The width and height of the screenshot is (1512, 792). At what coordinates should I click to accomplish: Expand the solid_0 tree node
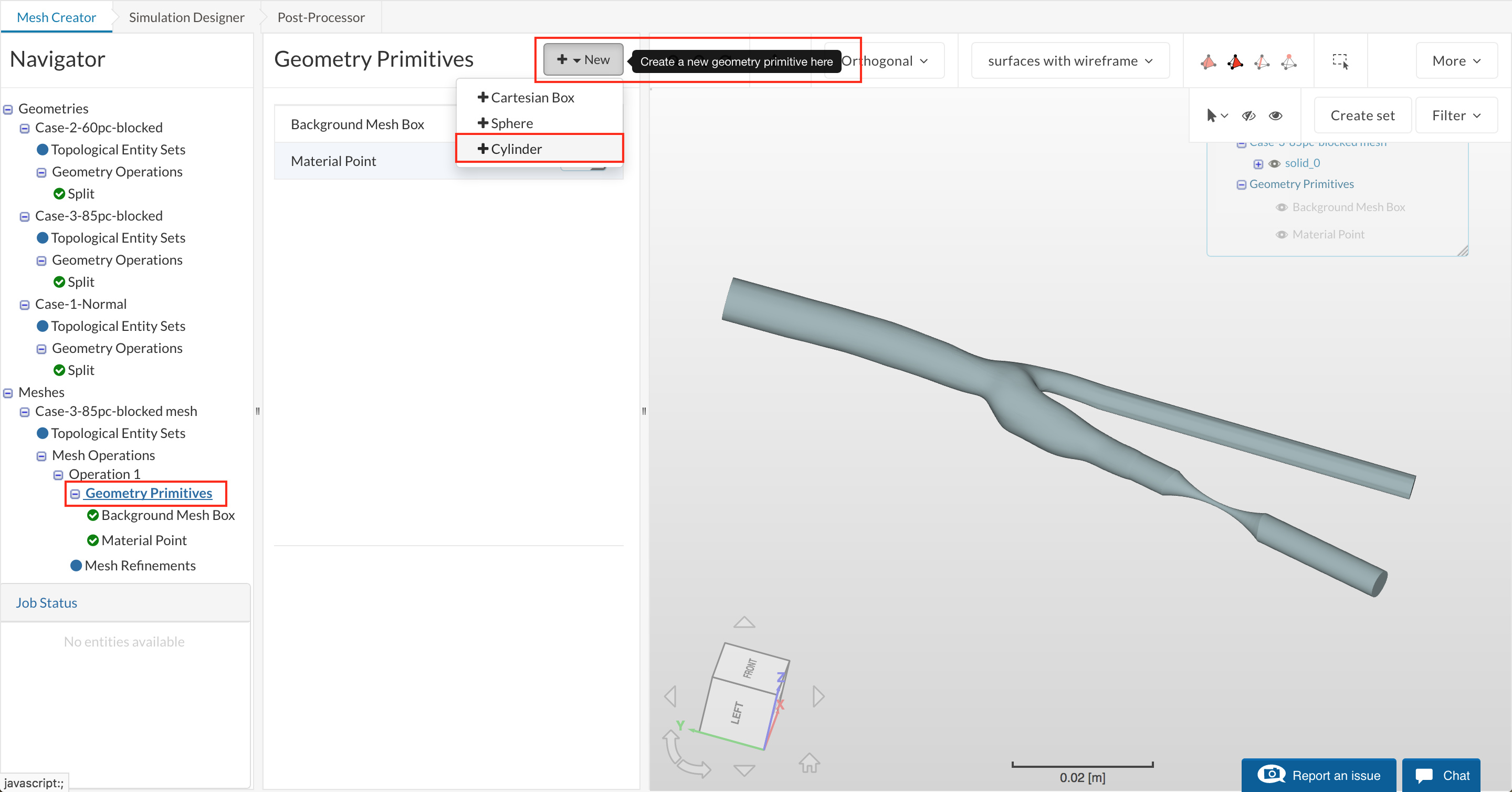tap(1258, 164)
